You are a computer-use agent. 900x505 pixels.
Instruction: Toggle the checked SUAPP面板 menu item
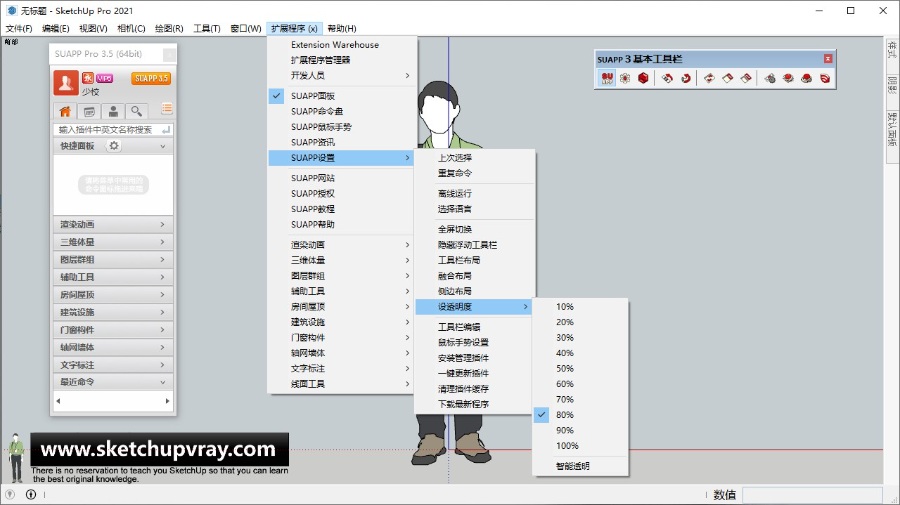[x=343, y=96]
